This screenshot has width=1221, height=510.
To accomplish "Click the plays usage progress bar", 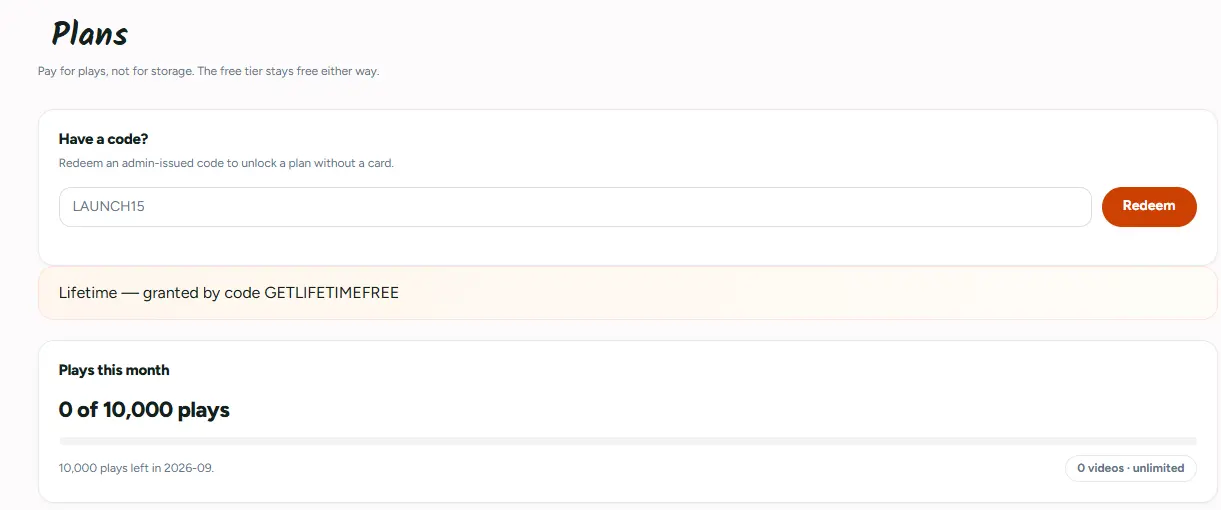I will tap(628, 441).
